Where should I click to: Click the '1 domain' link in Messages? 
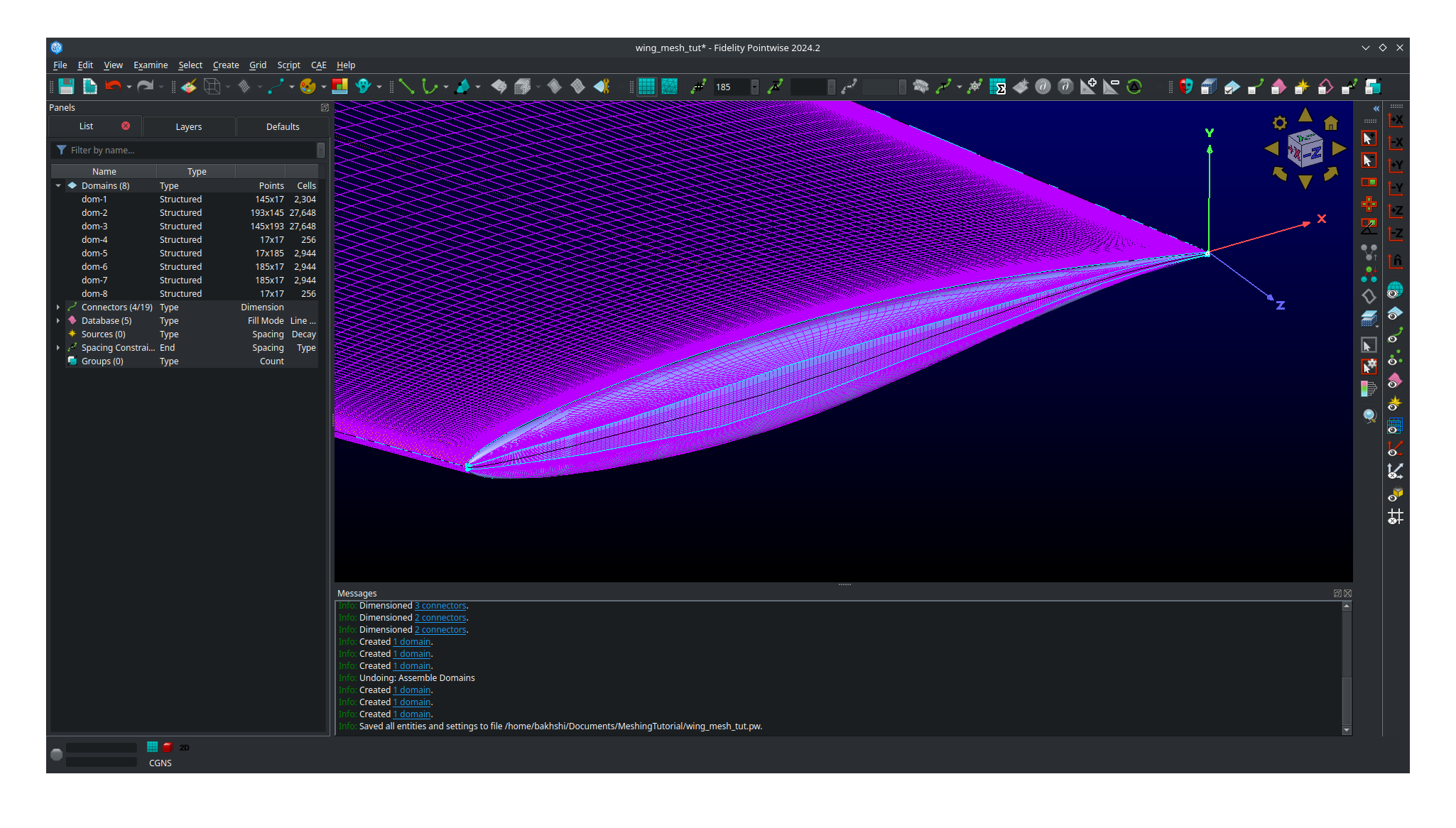click(x=412, y=642)
